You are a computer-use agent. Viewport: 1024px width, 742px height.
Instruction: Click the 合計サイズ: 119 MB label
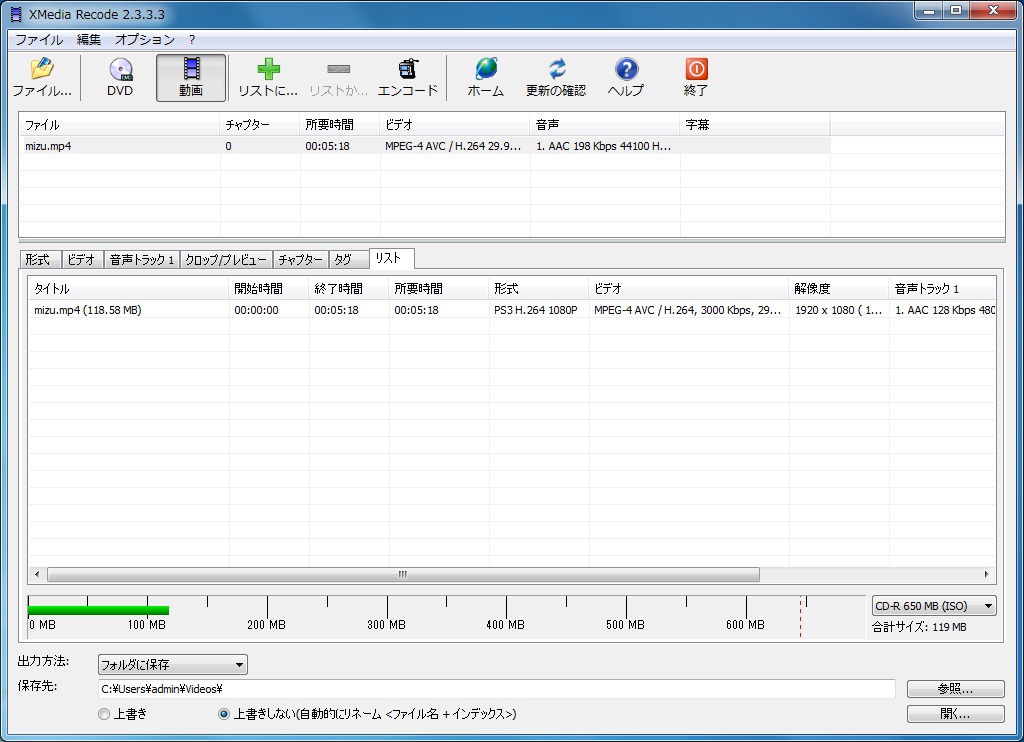tap(919, 627)
